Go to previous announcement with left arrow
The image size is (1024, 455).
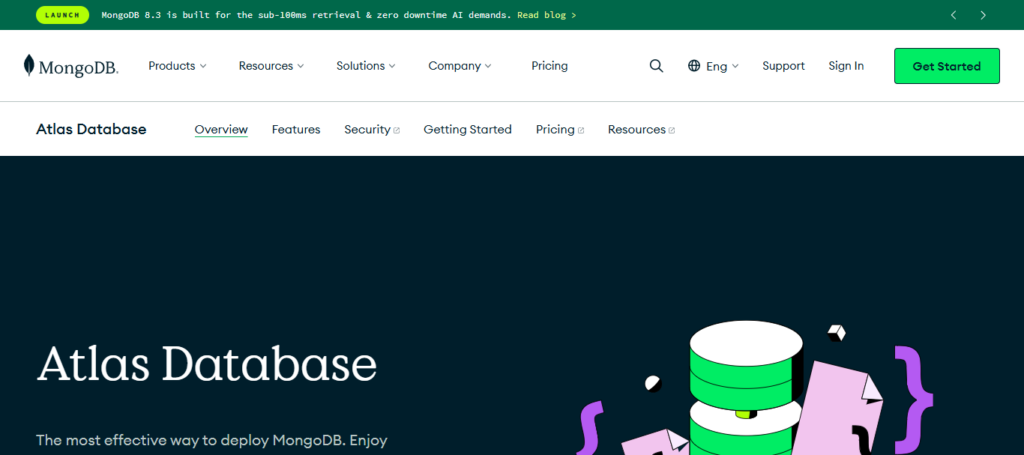pos(953,15)
